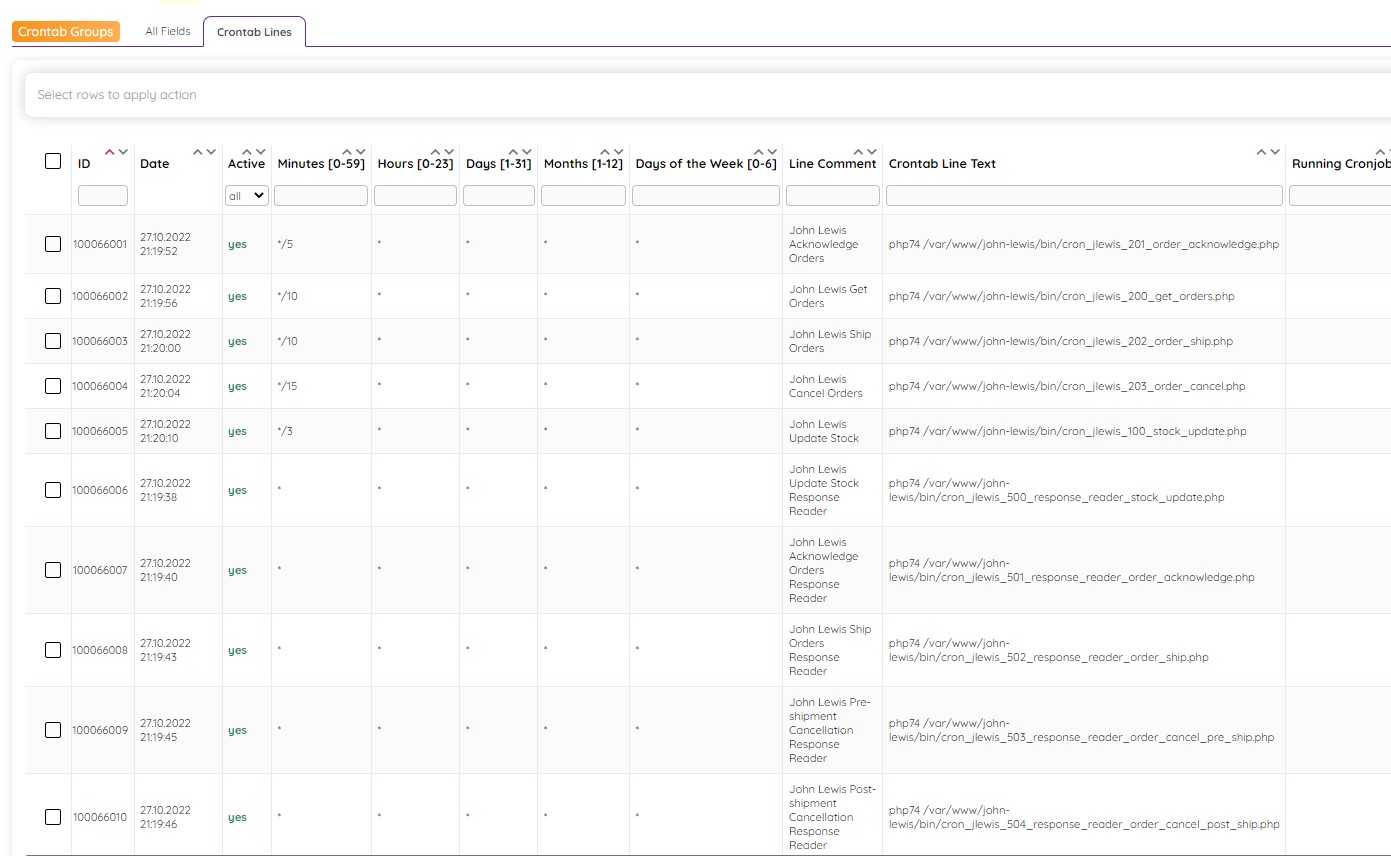Focus the Days [1-31] filter input
This screenshot has width=1391, height=856.
click(x=499, y=196)
